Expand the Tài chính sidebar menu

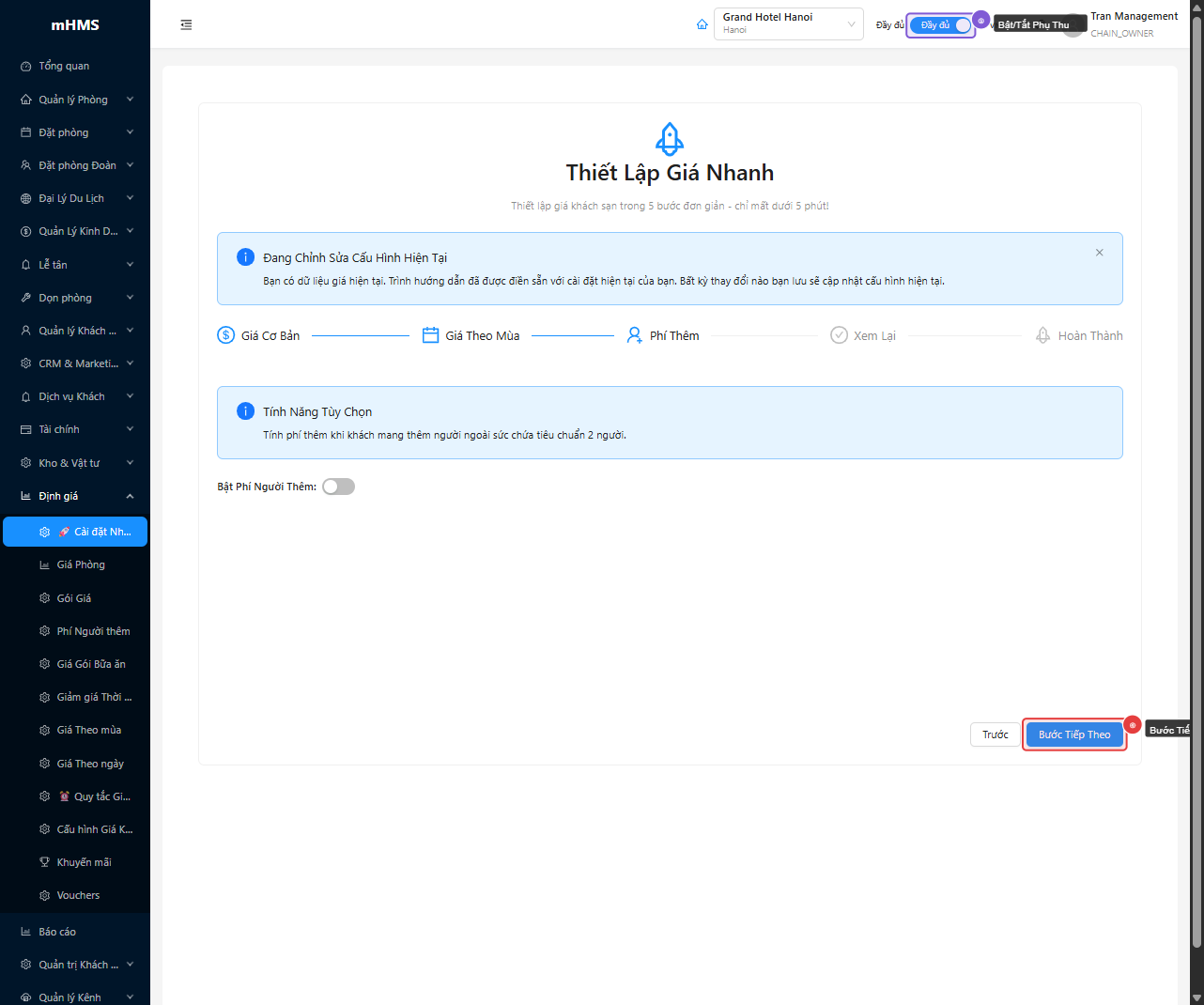pos(75,429)
